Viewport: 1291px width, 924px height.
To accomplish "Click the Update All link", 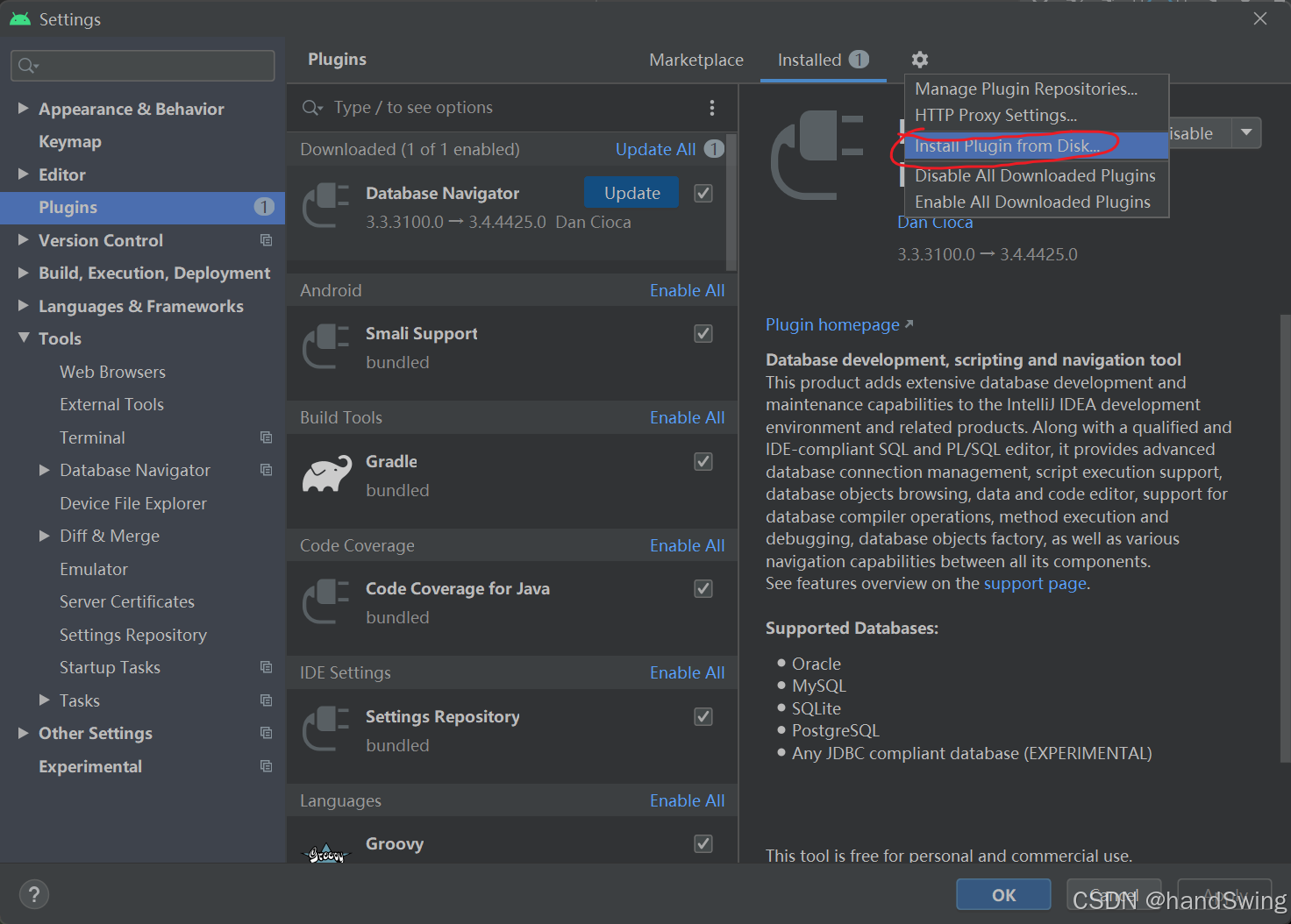I will point(655,149).
